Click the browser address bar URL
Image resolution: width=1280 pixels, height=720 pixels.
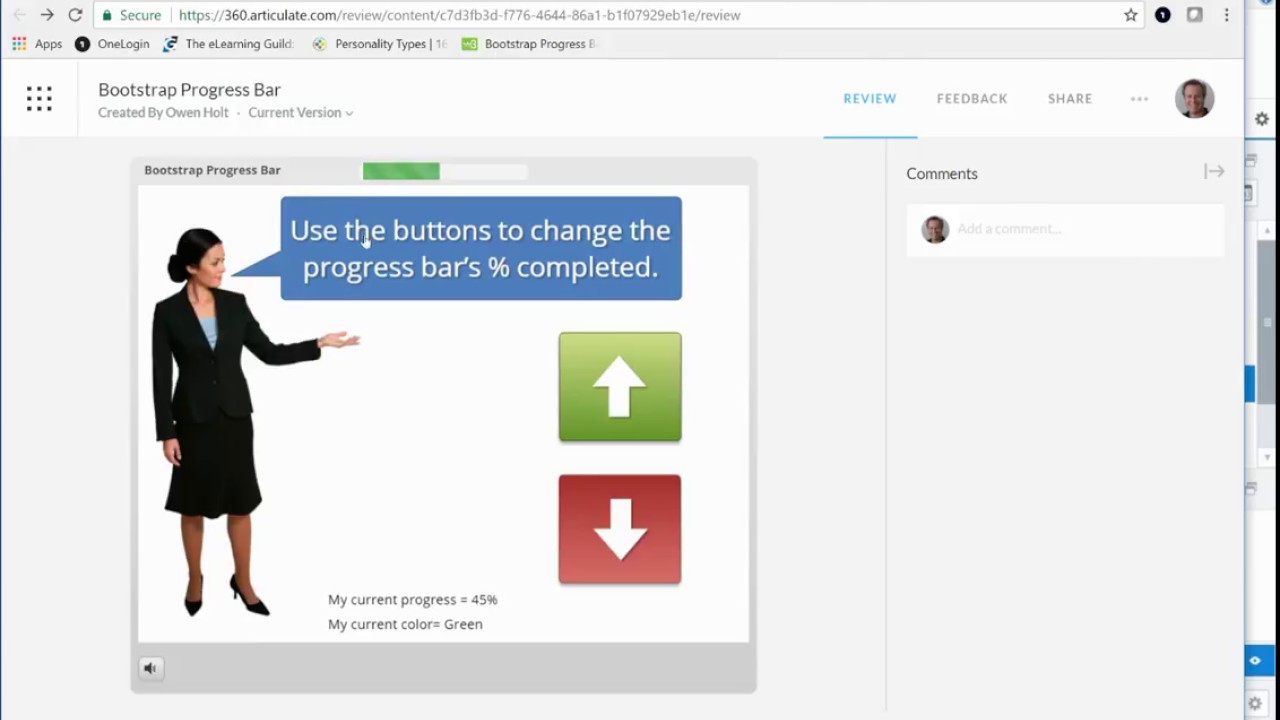pos(460,15)
